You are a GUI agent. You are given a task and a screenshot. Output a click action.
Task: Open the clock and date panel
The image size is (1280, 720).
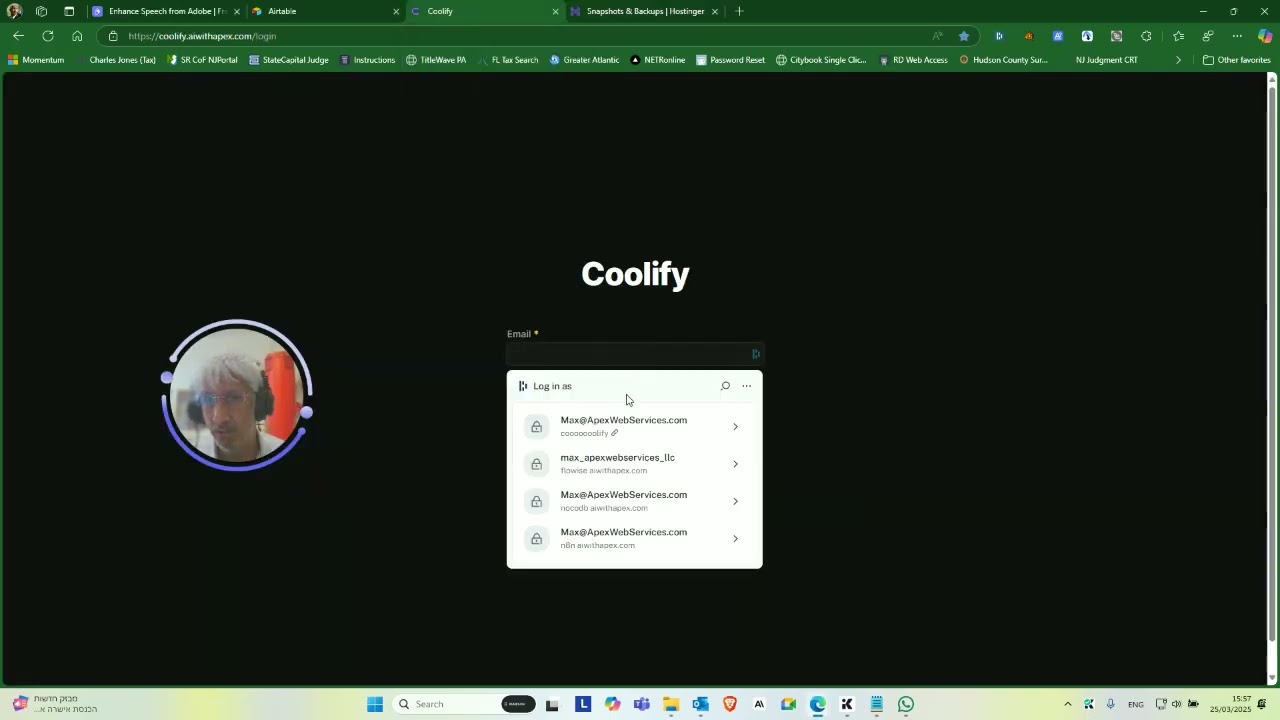(x=1231, y=704)
